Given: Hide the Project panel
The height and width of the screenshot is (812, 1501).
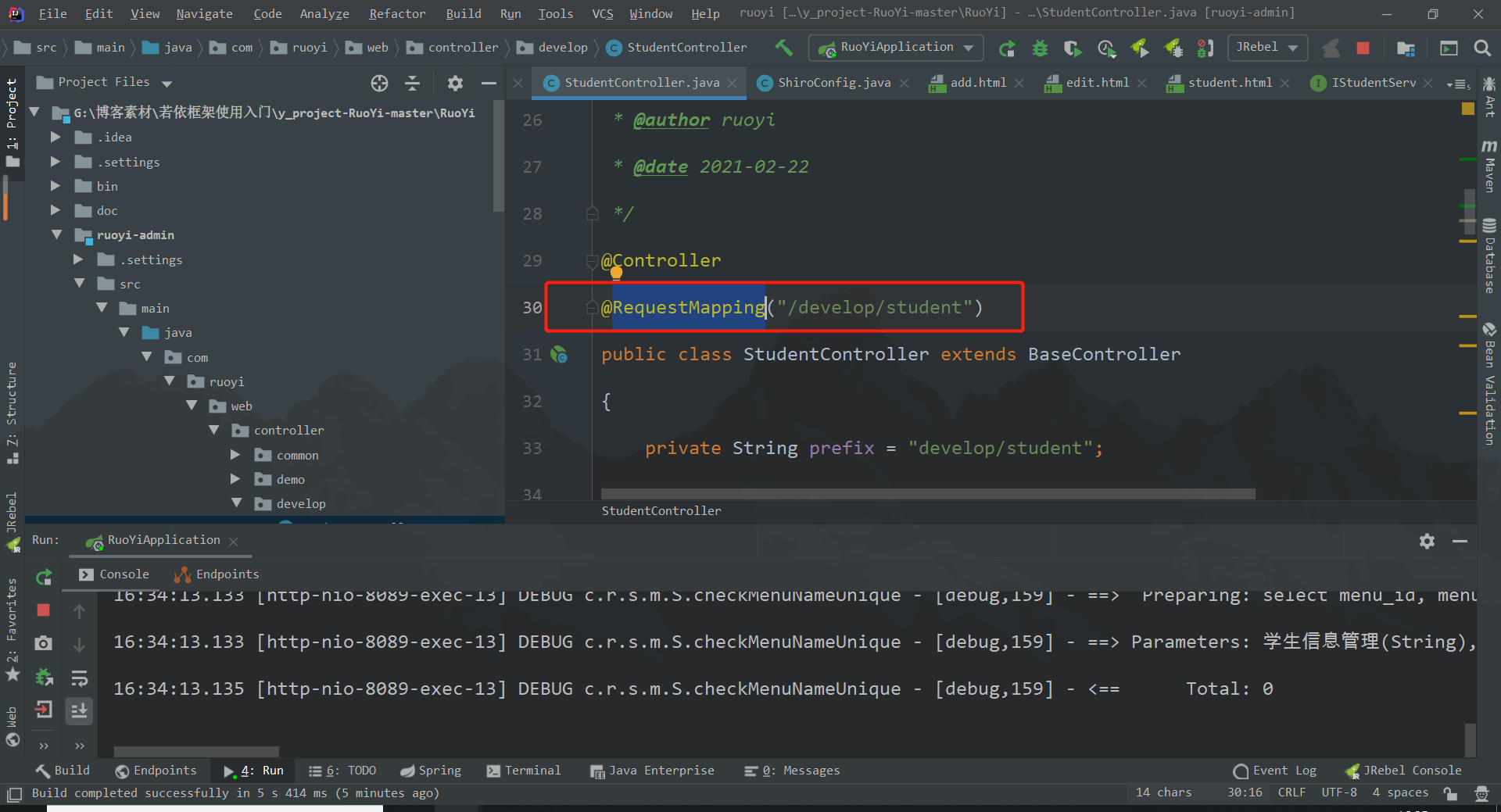Looking at the screenshot, I should click(489, 83).
